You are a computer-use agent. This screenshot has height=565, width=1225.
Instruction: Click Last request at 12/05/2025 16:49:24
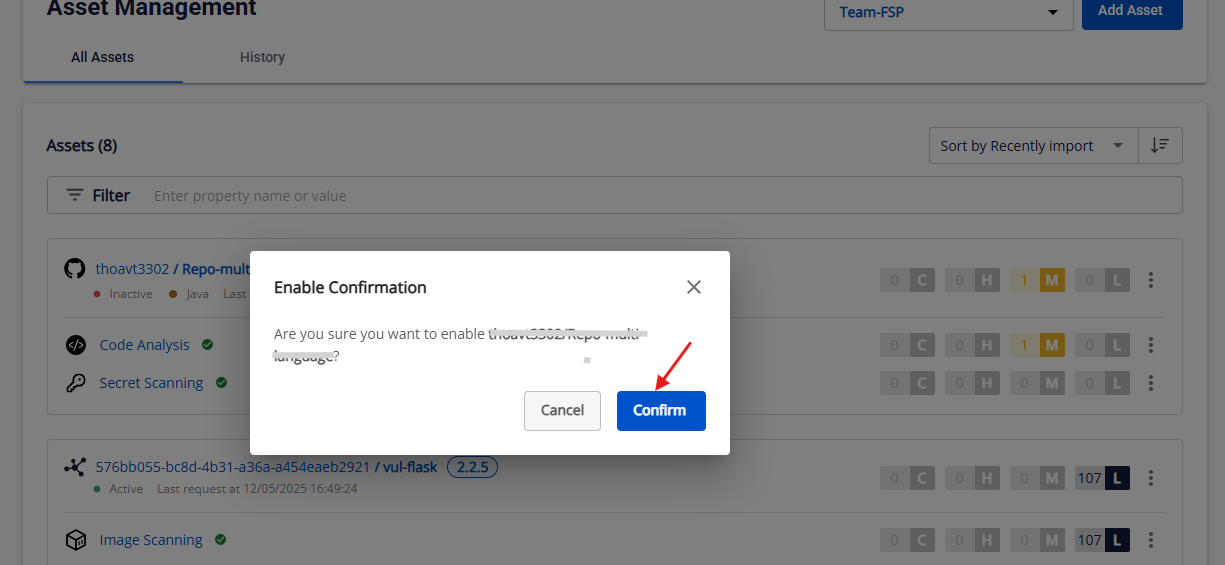257,489
